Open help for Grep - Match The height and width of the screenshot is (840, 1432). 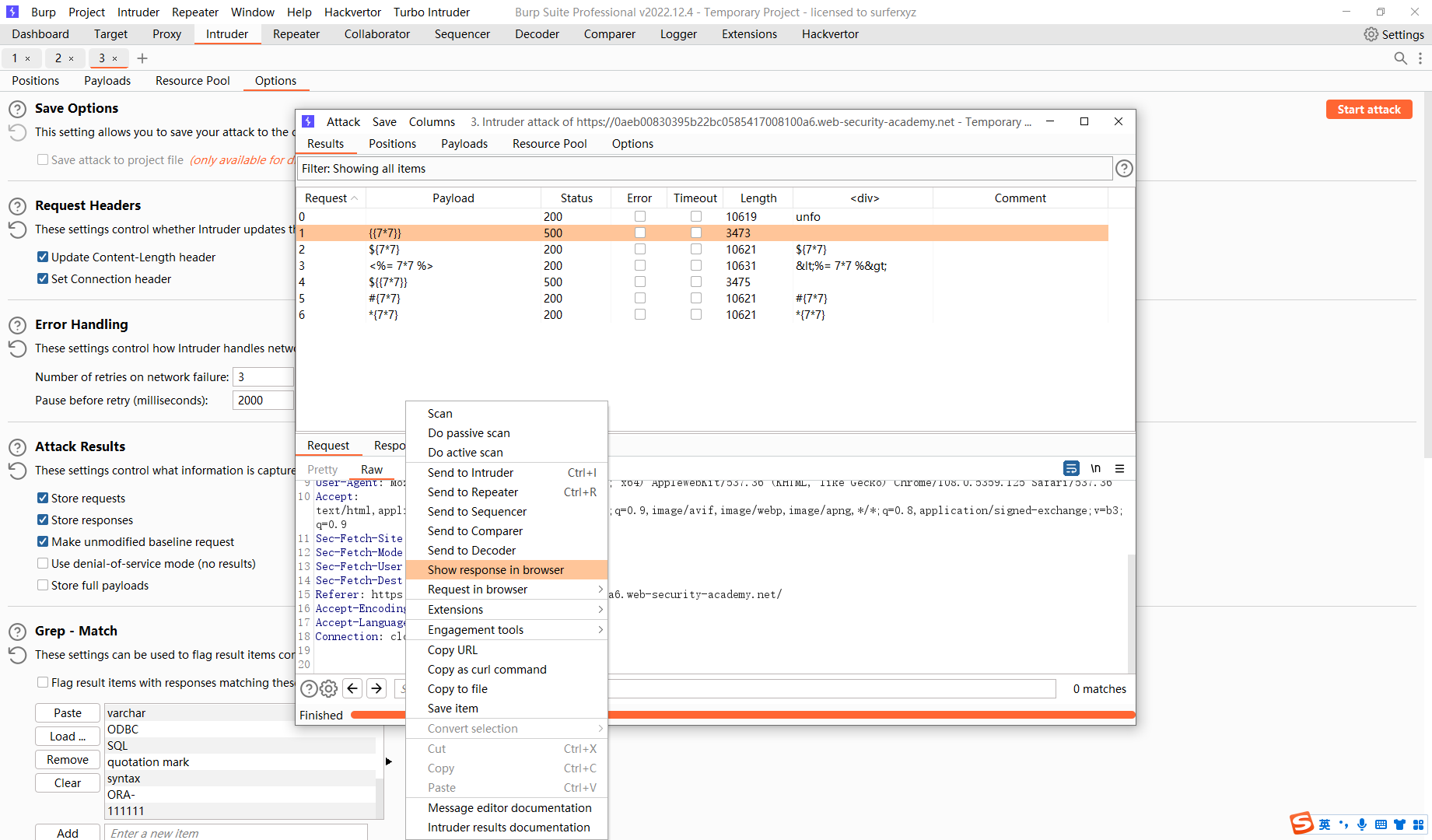pos(17,632)
